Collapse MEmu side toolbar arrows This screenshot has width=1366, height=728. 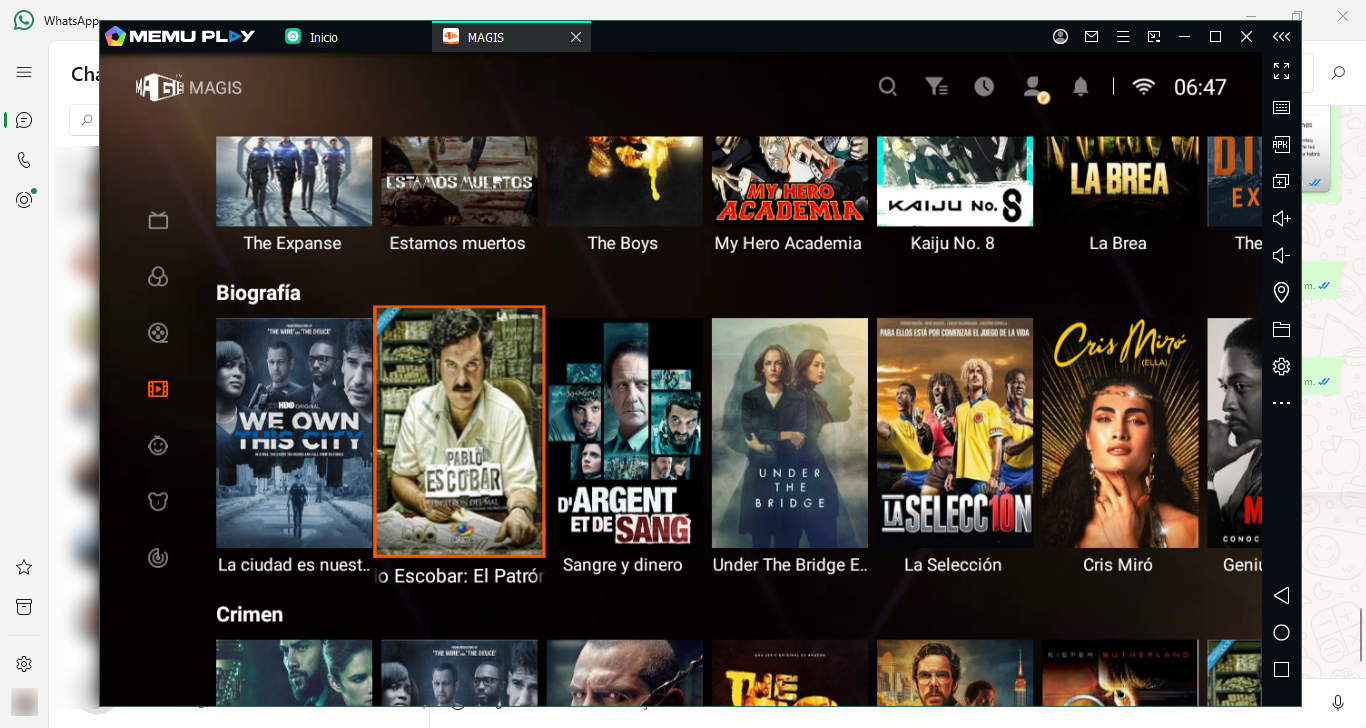[x=1281, y=37]
